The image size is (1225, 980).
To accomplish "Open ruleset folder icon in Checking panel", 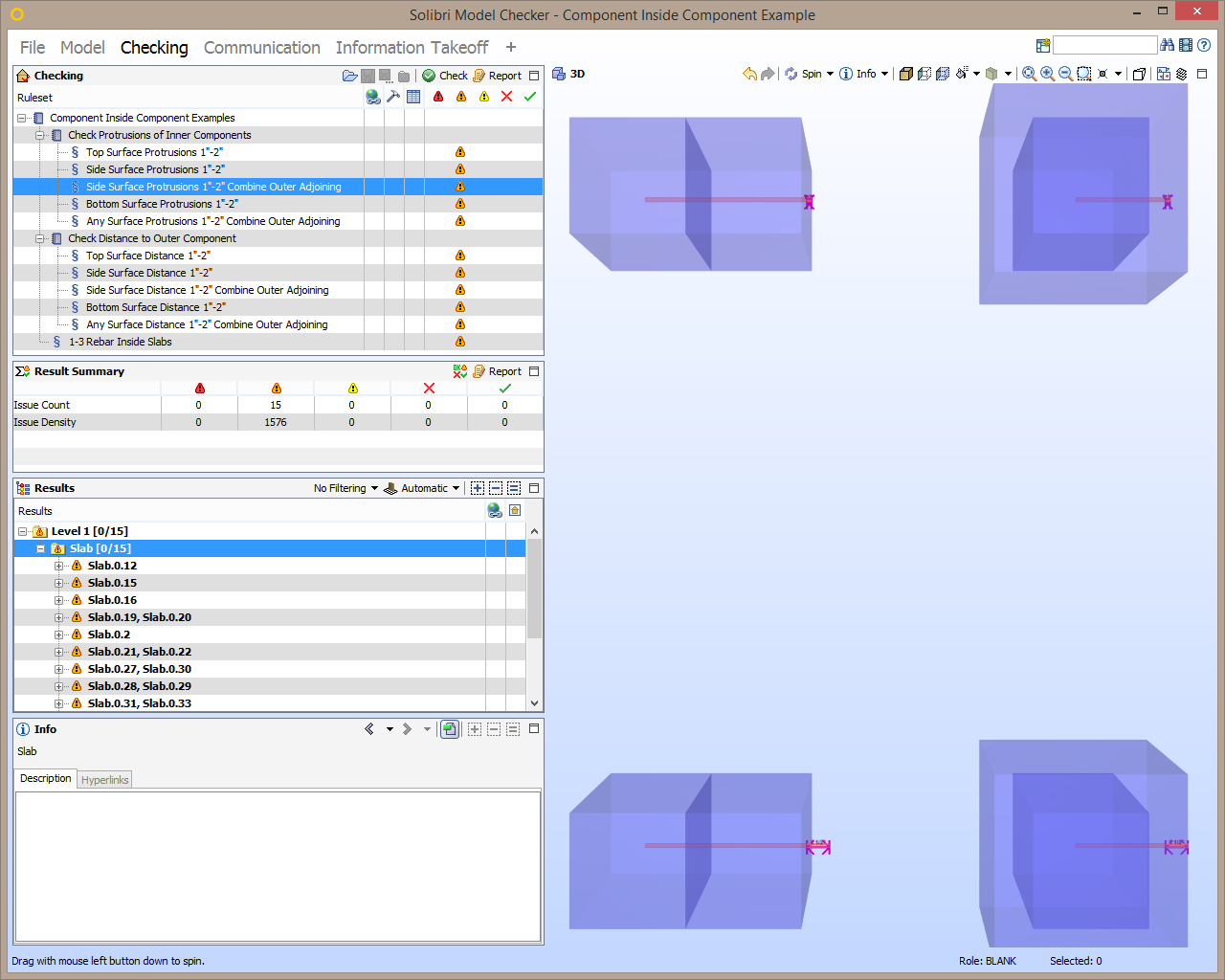I will 349,76.
